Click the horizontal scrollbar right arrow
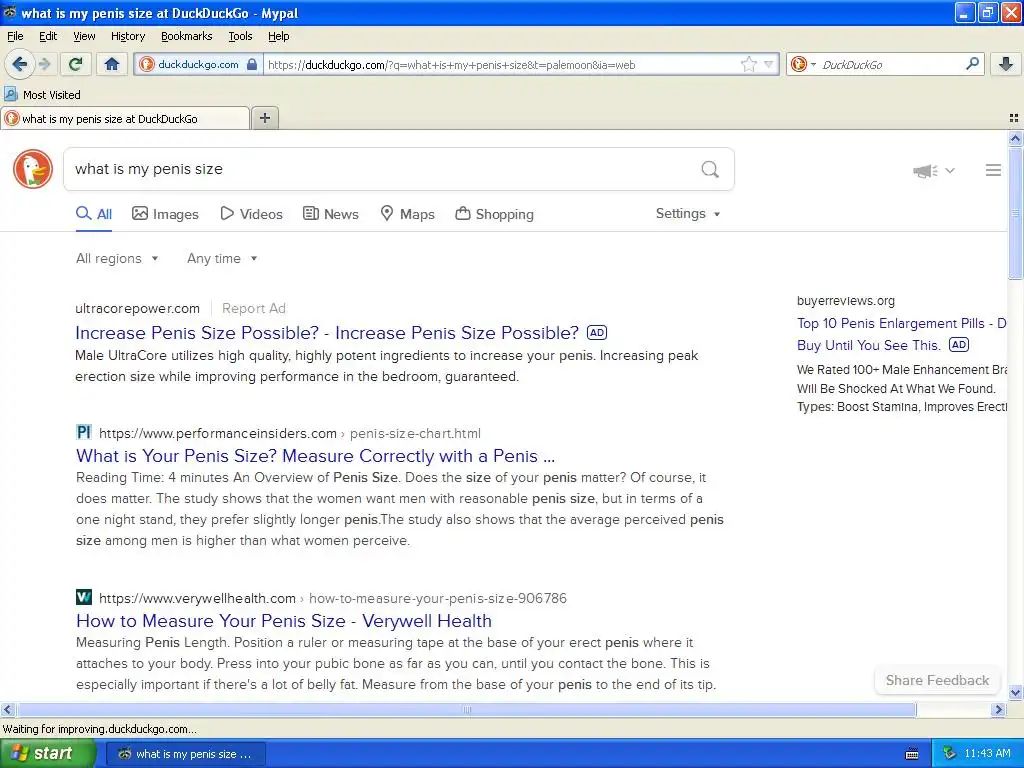Viewport: 1024px width, 768px height. pyautogui.click(x=997, y=709)
